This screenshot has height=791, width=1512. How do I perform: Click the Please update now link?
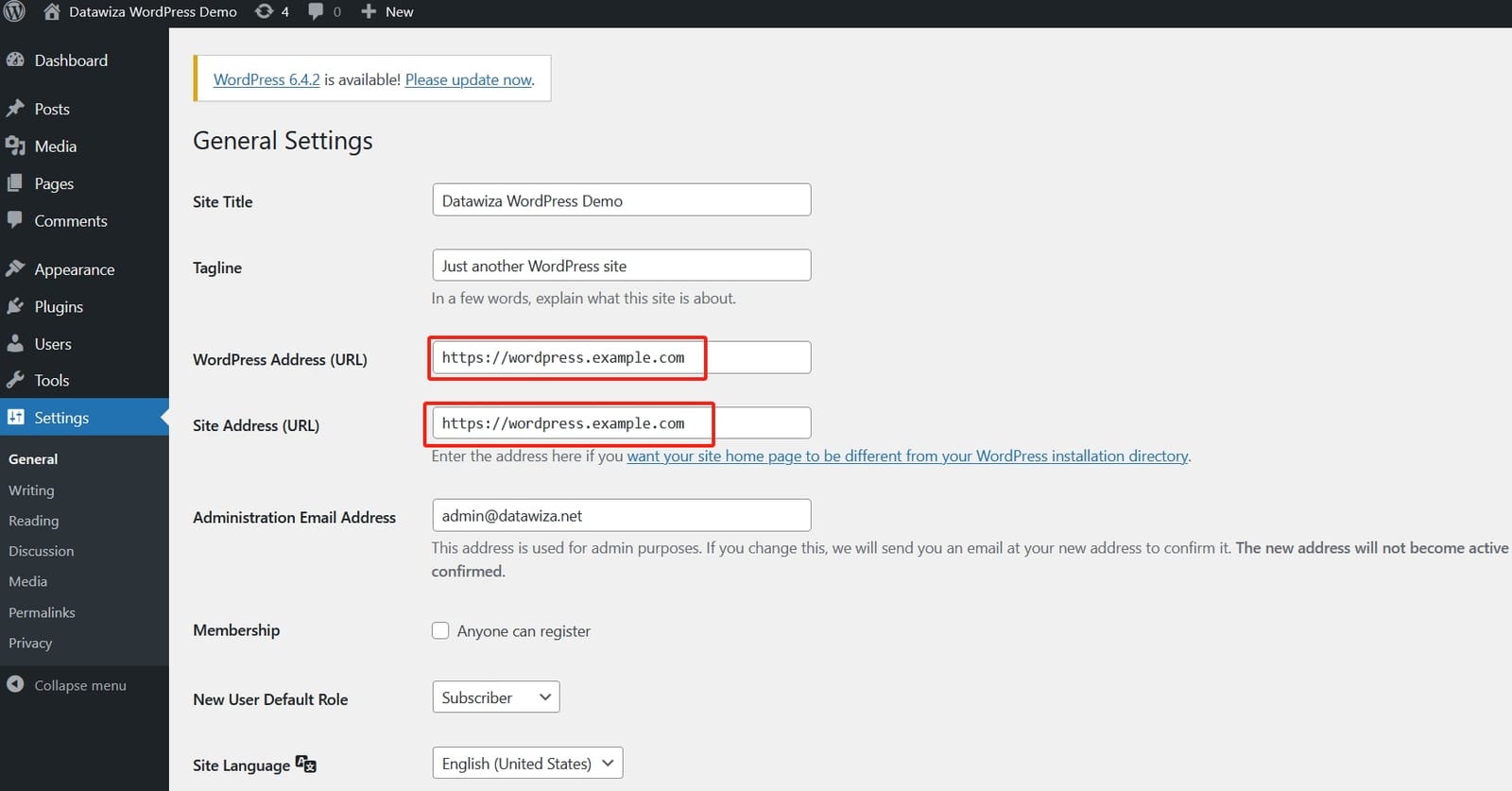(469, 79)
